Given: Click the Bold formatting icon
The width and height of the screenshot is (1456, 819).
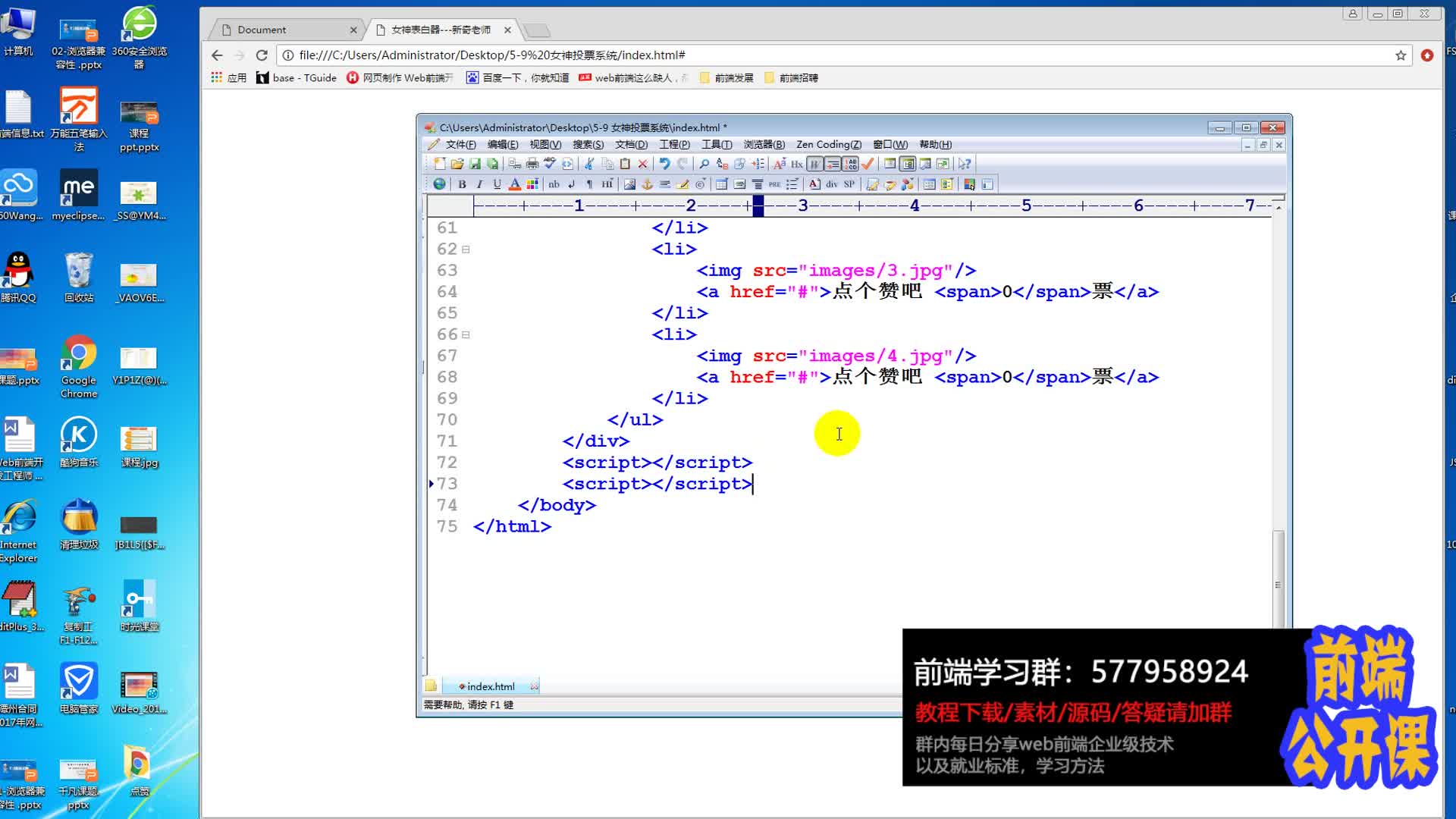Looking at the screenshot, I should [462, 184].
